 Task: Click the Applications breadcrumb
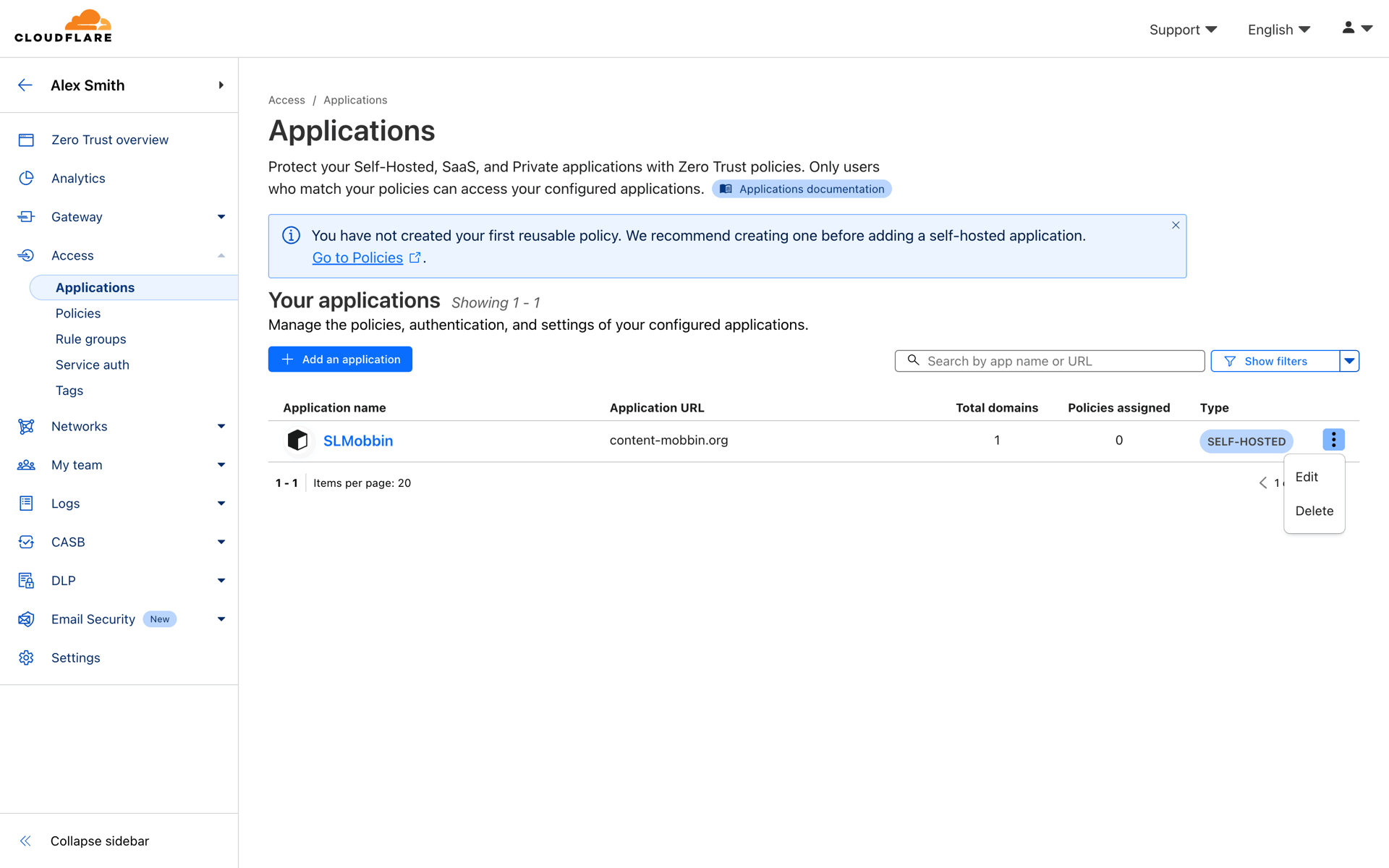pyautogui.click(x=355, y=100)
